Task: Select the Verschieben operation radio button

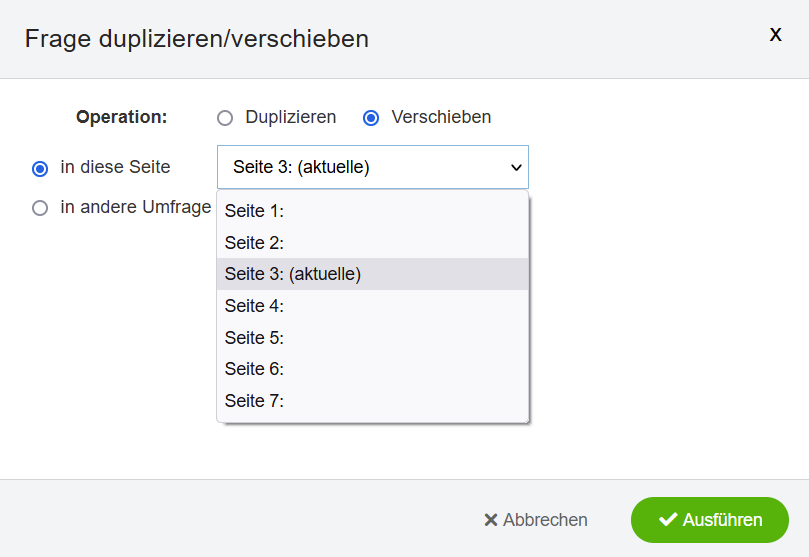Action: pos(371,118)
